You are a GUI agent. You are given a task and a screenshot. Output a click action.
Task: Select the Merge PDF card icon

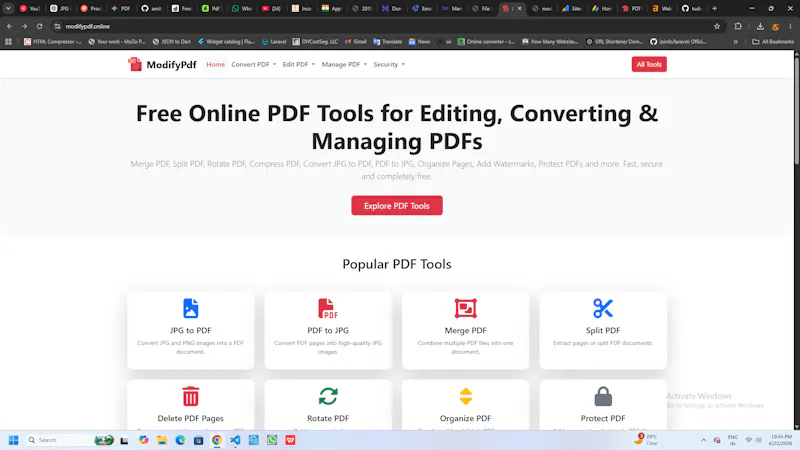tap(465, 308)
